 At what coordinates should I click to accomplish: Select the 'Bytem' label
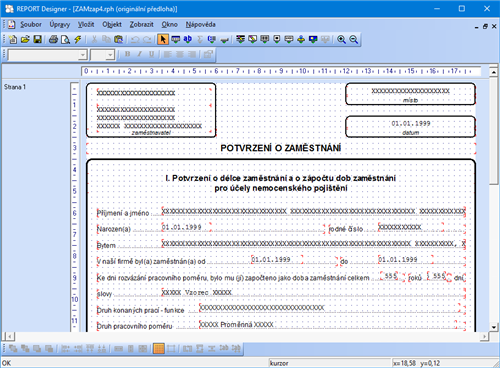106,246
